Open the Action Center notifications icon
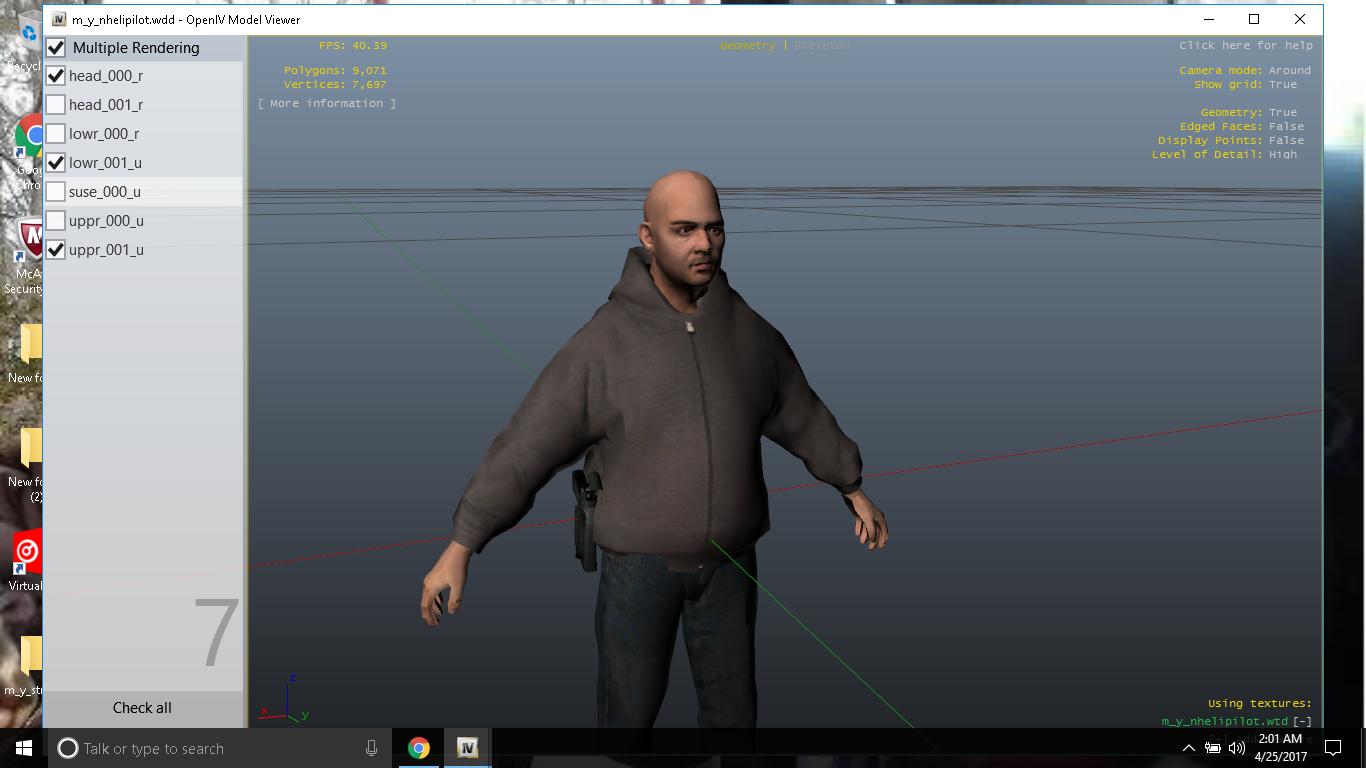Screen dimensions: 1366x768 pos(1332,748)
